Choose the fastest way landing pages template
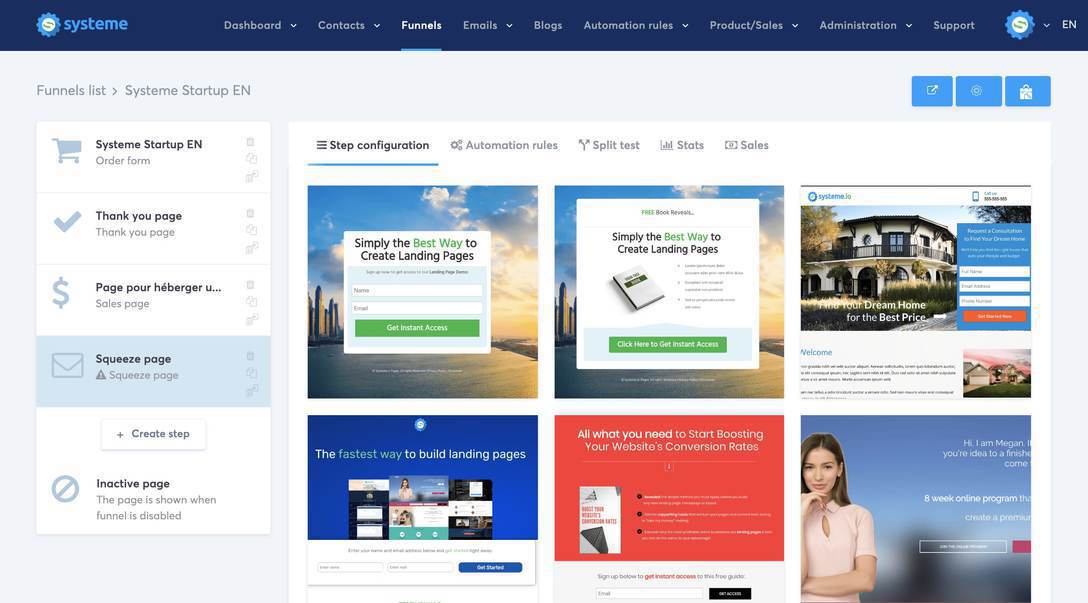 coord(423,509)
